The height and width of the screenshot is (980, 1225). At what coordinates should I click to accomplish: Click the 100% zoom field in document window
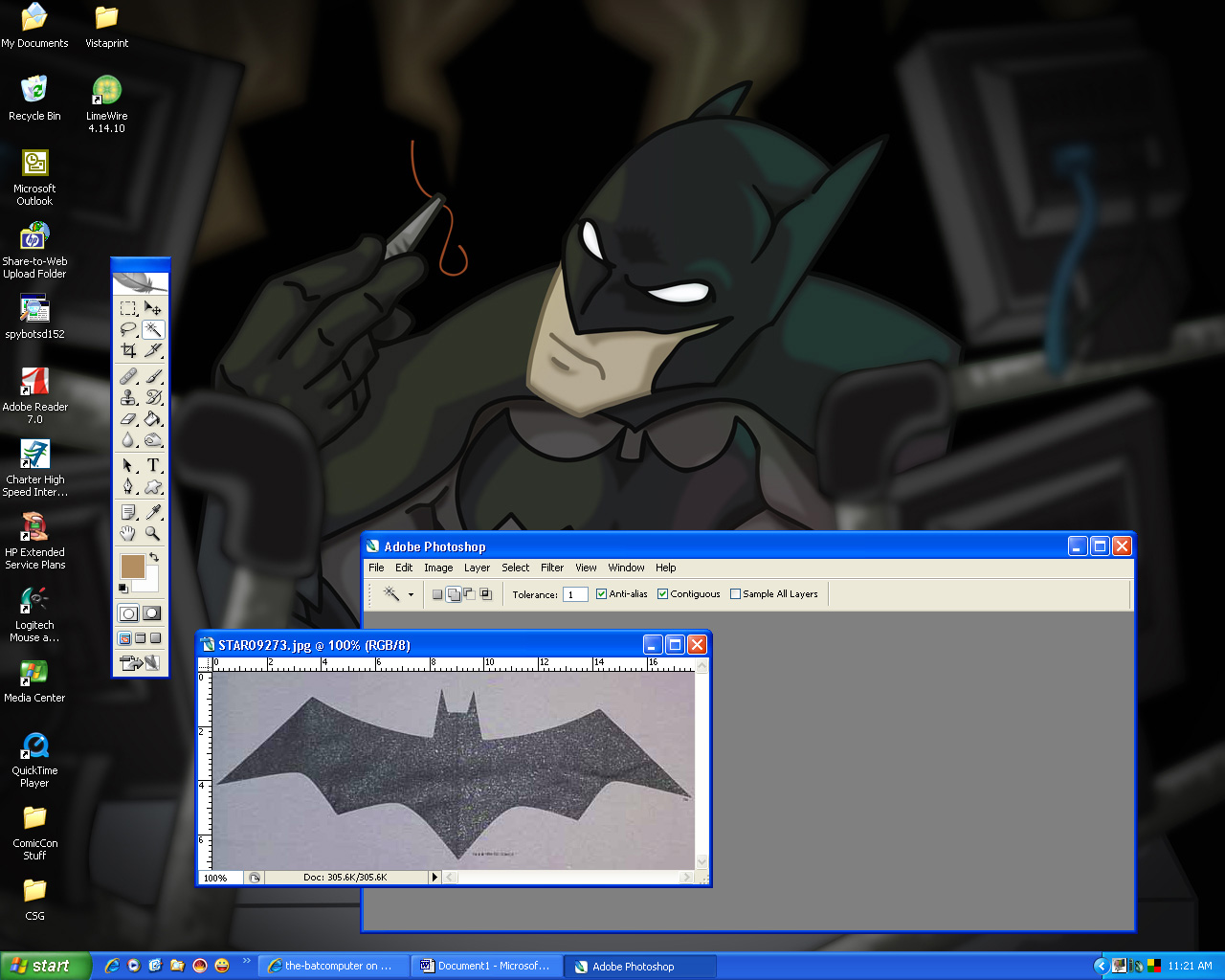[220, 877]
